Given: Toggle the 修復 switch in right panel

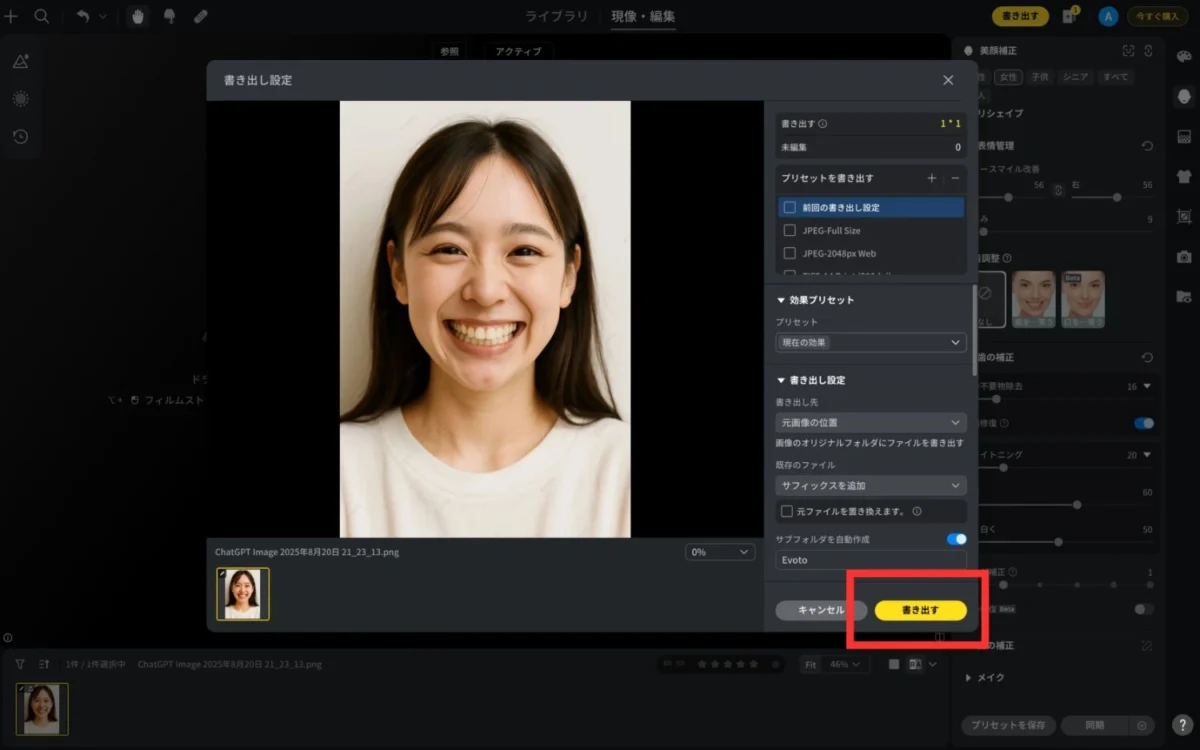Looking at the screenshot, I should pyautogui.click(x=1144, y=423).
